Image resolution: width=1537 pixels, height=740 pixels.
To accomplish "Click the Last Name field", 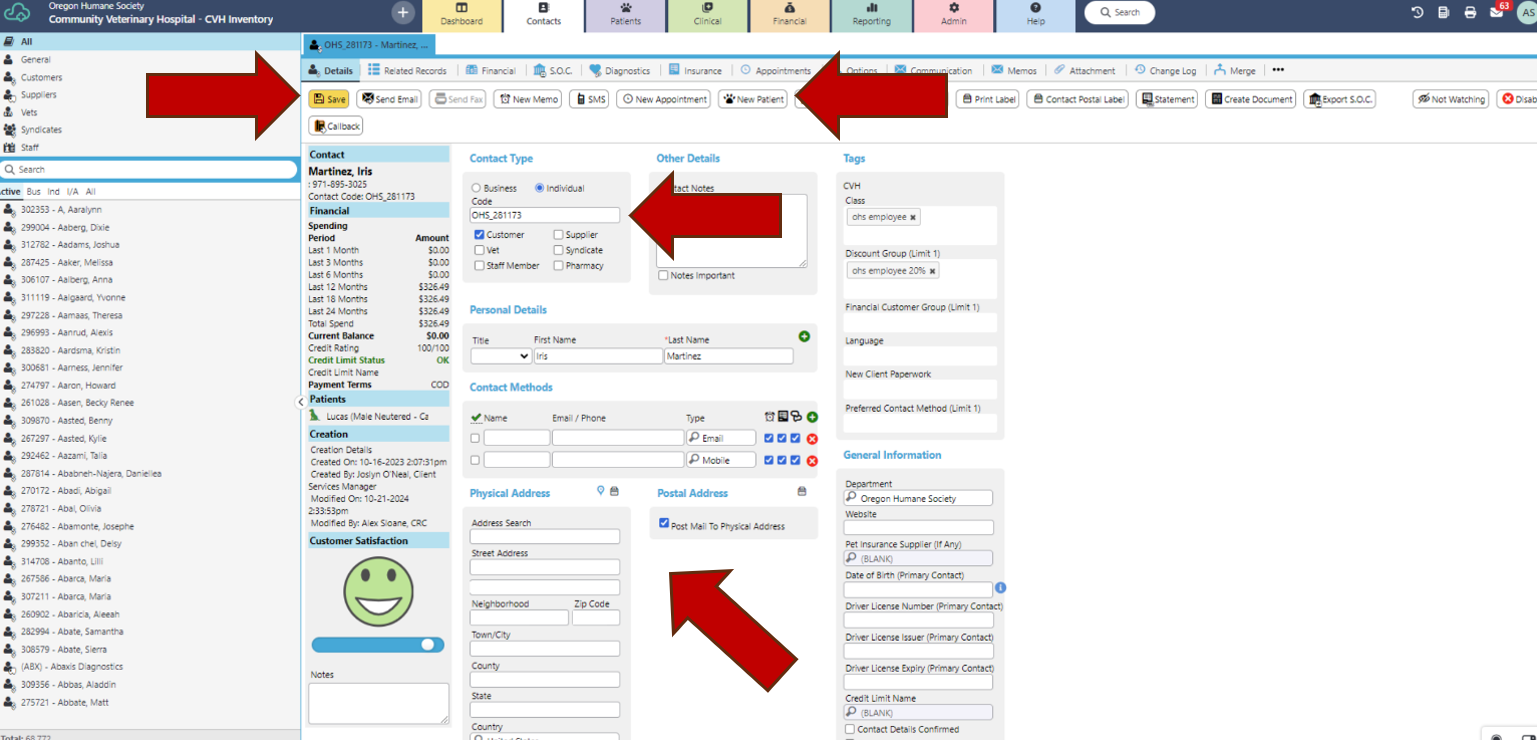I will tap(729, 356).
